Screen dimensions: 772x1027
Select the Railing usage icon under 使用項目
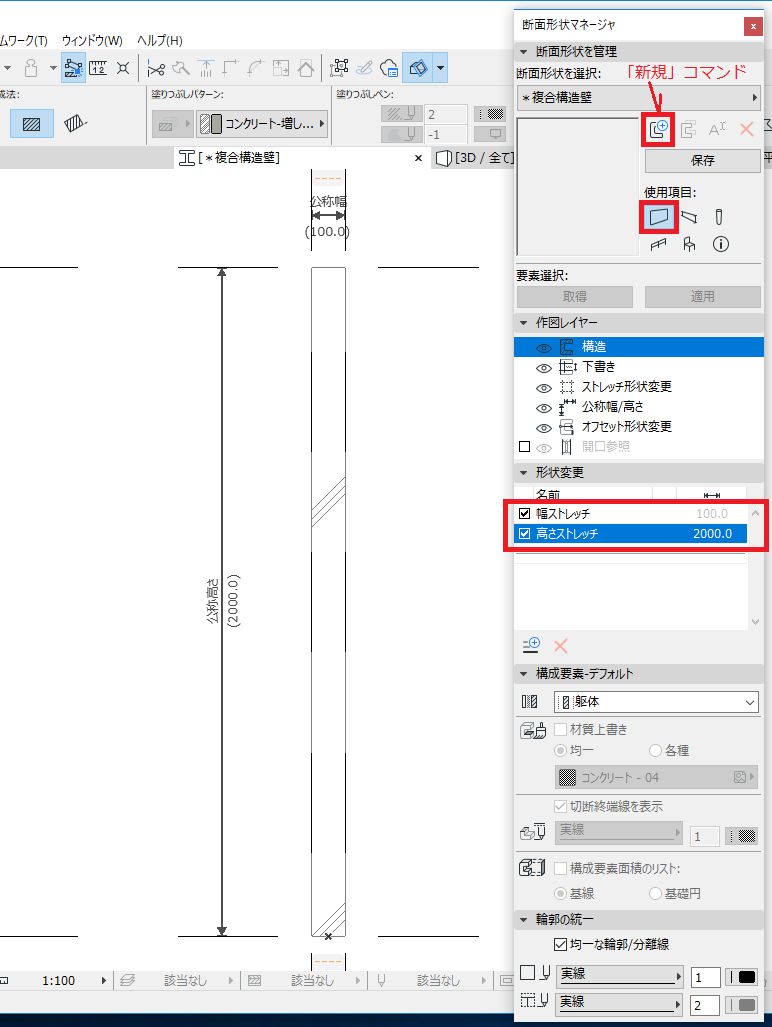click(659, 244)
